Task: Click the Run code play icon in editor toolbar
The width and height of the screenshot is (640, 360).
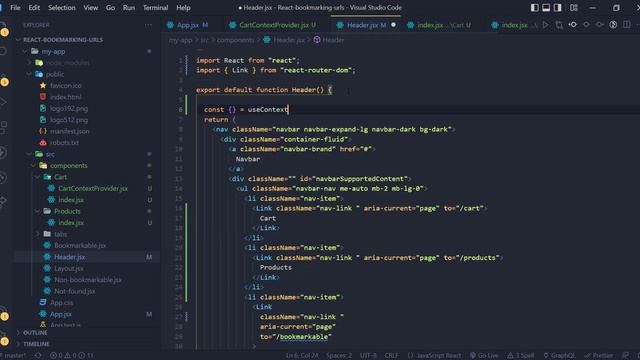Action: tap(546, 25)
